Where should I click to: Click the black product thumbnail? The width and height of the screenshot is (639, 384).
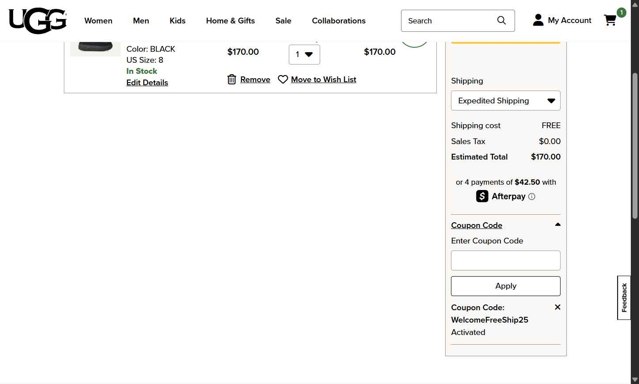coord(95,48)
